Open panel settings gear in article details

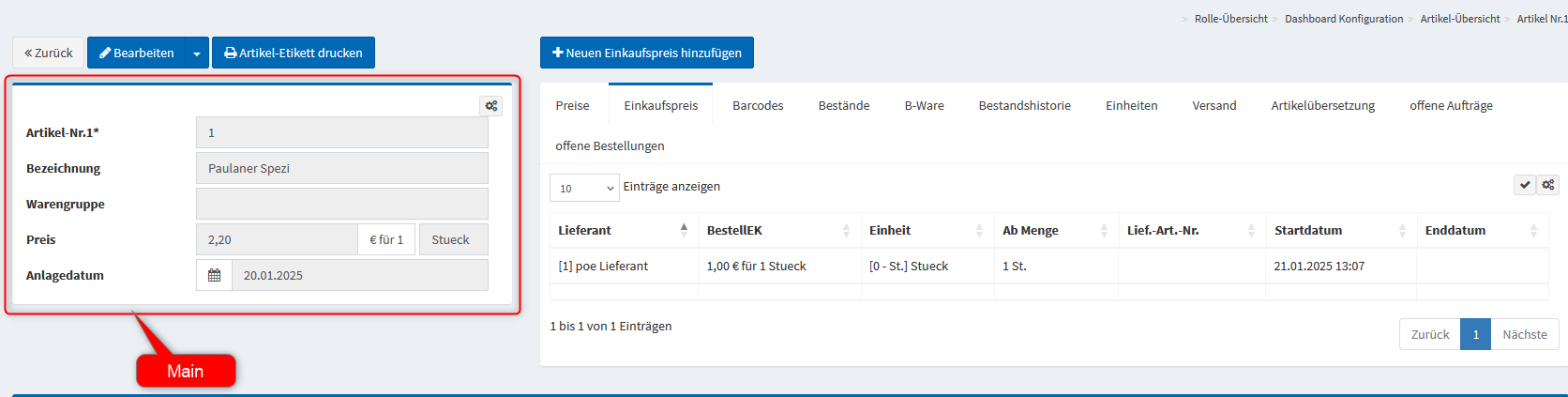click(490, 106)
